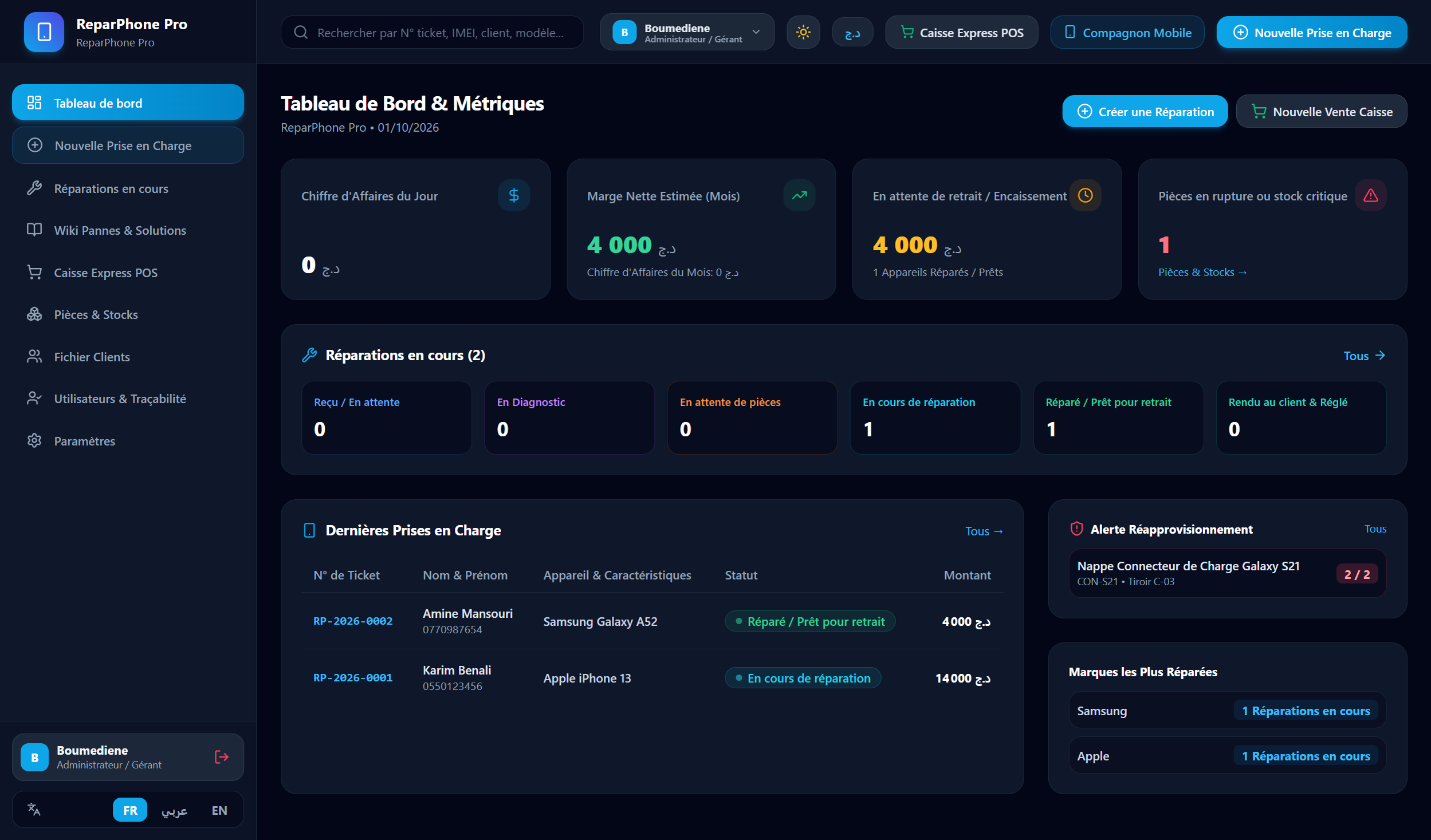The width and height of the screenshot is (1431, 840).
Task: Click the search magnifier icon
Action: coord(301,33)
